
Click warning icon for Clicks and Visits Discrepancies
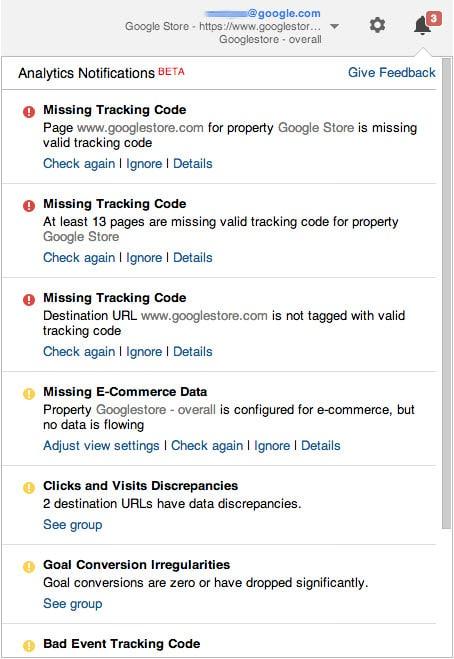click(x=29, y=488)
